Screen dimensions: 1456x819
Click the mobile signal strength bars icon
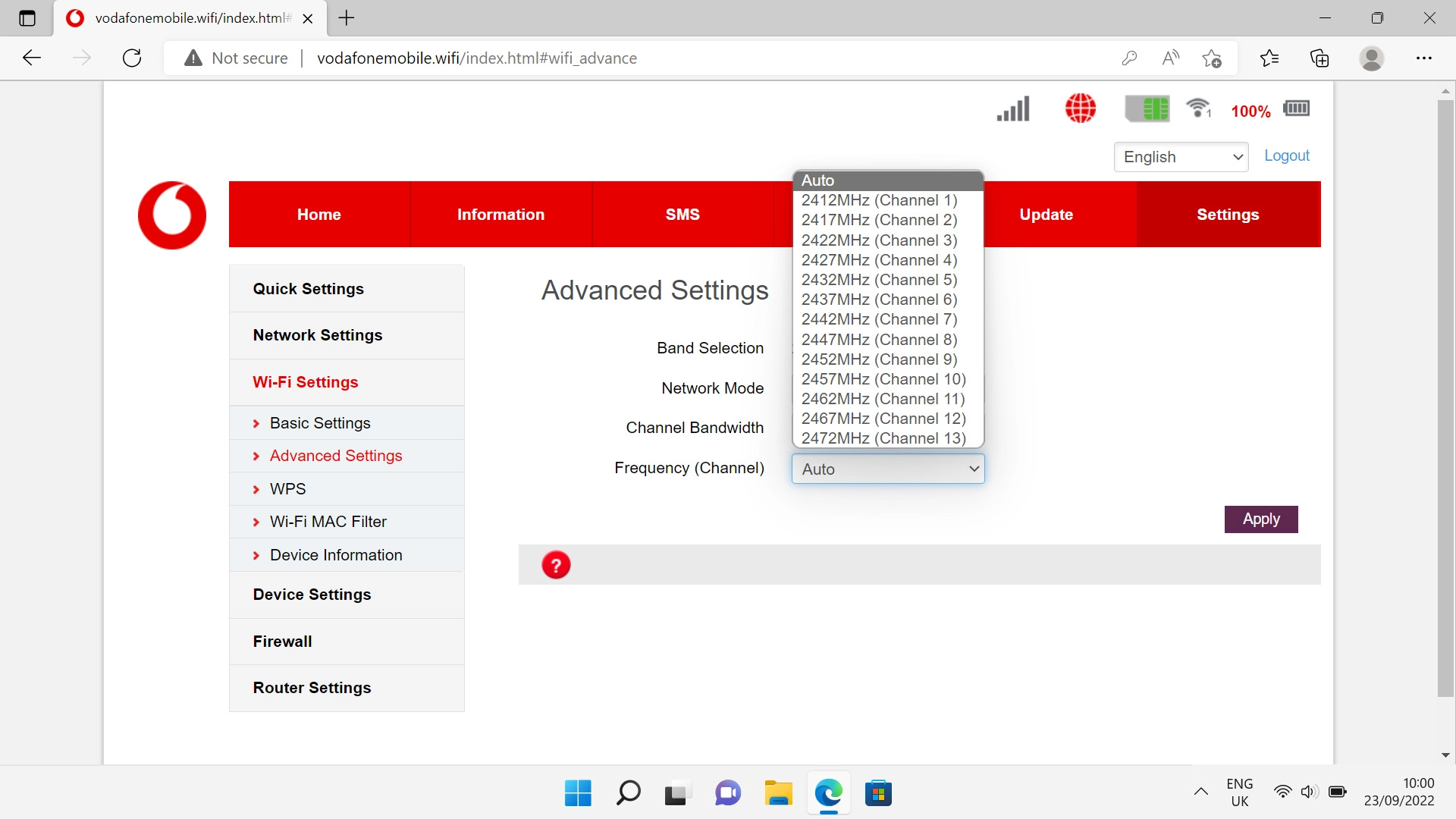1013,109
